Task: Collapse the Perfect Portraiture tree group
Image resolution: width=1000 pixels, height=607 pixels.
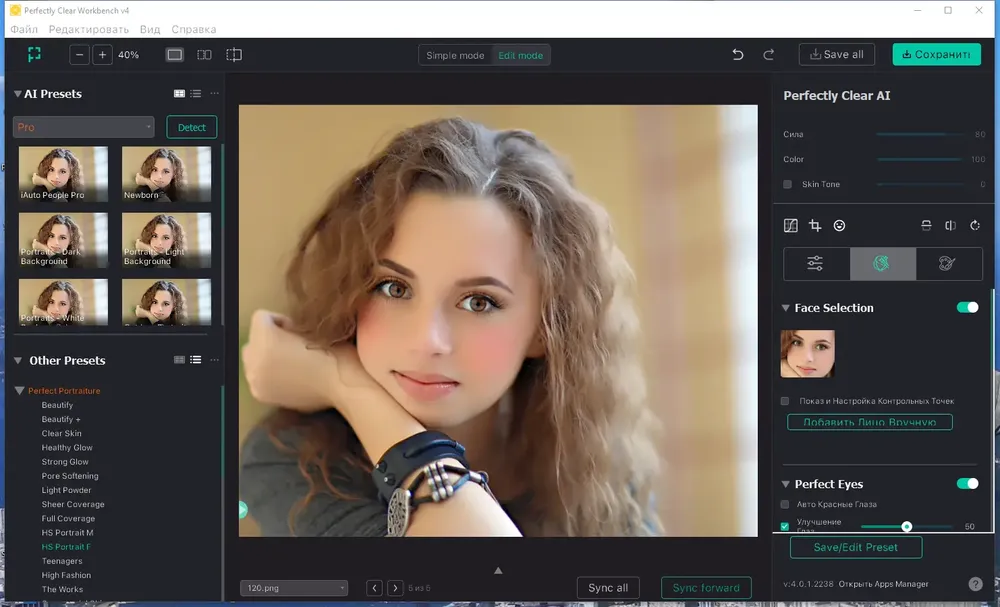Action: point(19,391)
